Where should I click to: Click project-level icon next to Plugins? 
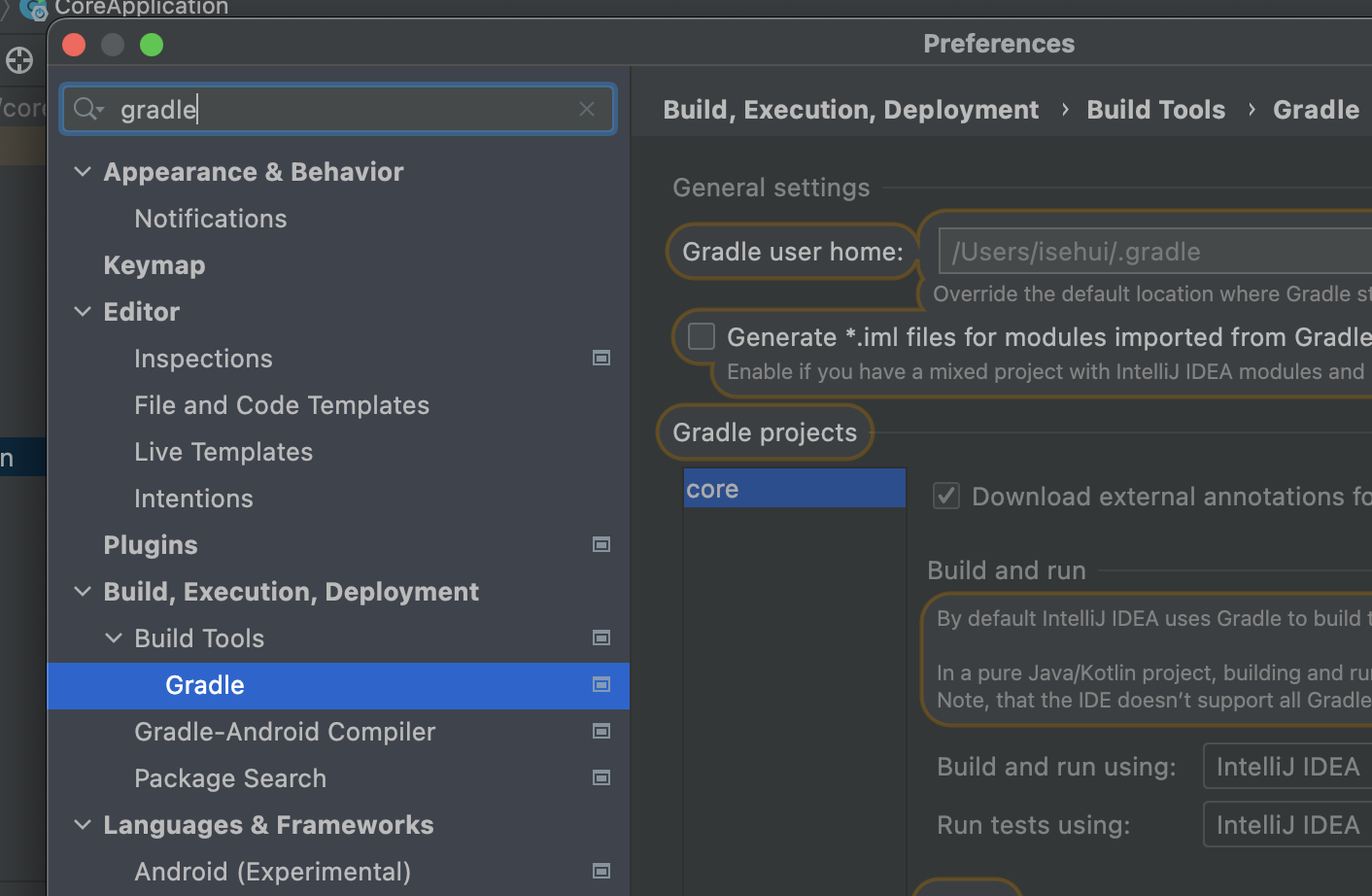click(x=601, y=545)
